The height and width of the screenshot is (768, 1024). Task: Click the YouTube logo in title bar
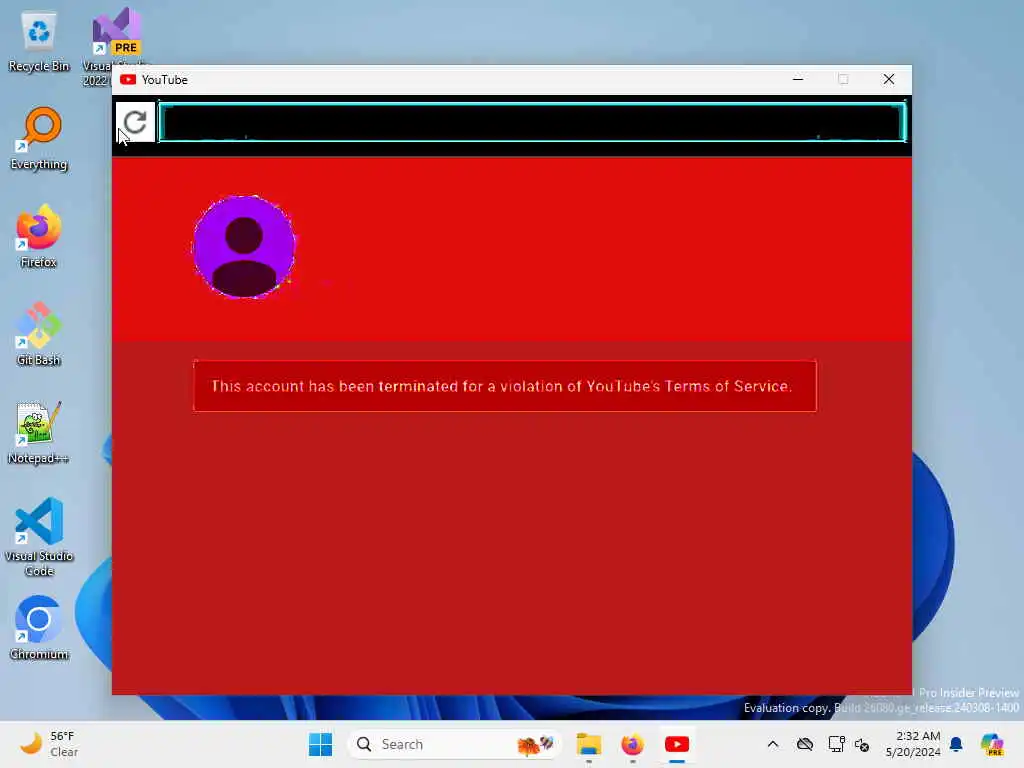click(x=128, y=80)
